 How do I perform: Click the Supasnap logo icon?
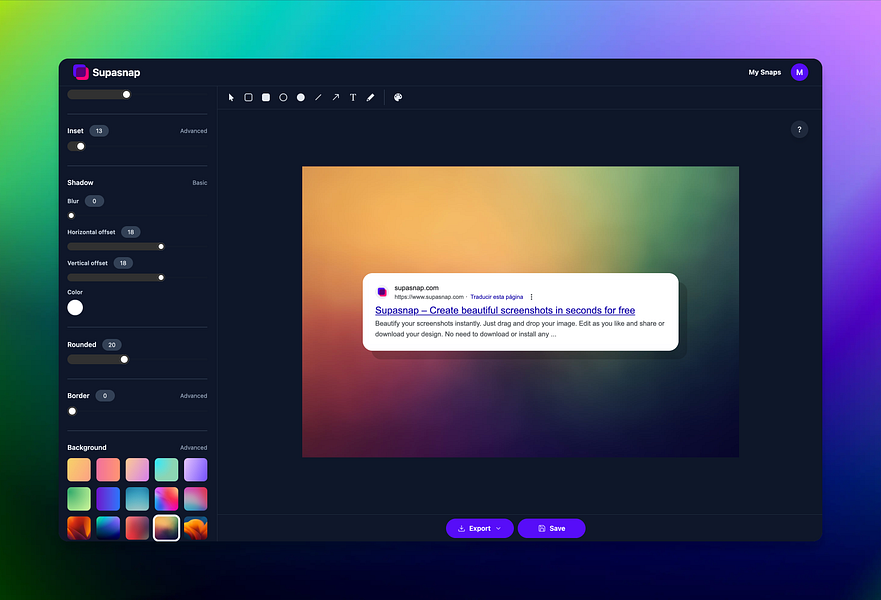(81, 72)
